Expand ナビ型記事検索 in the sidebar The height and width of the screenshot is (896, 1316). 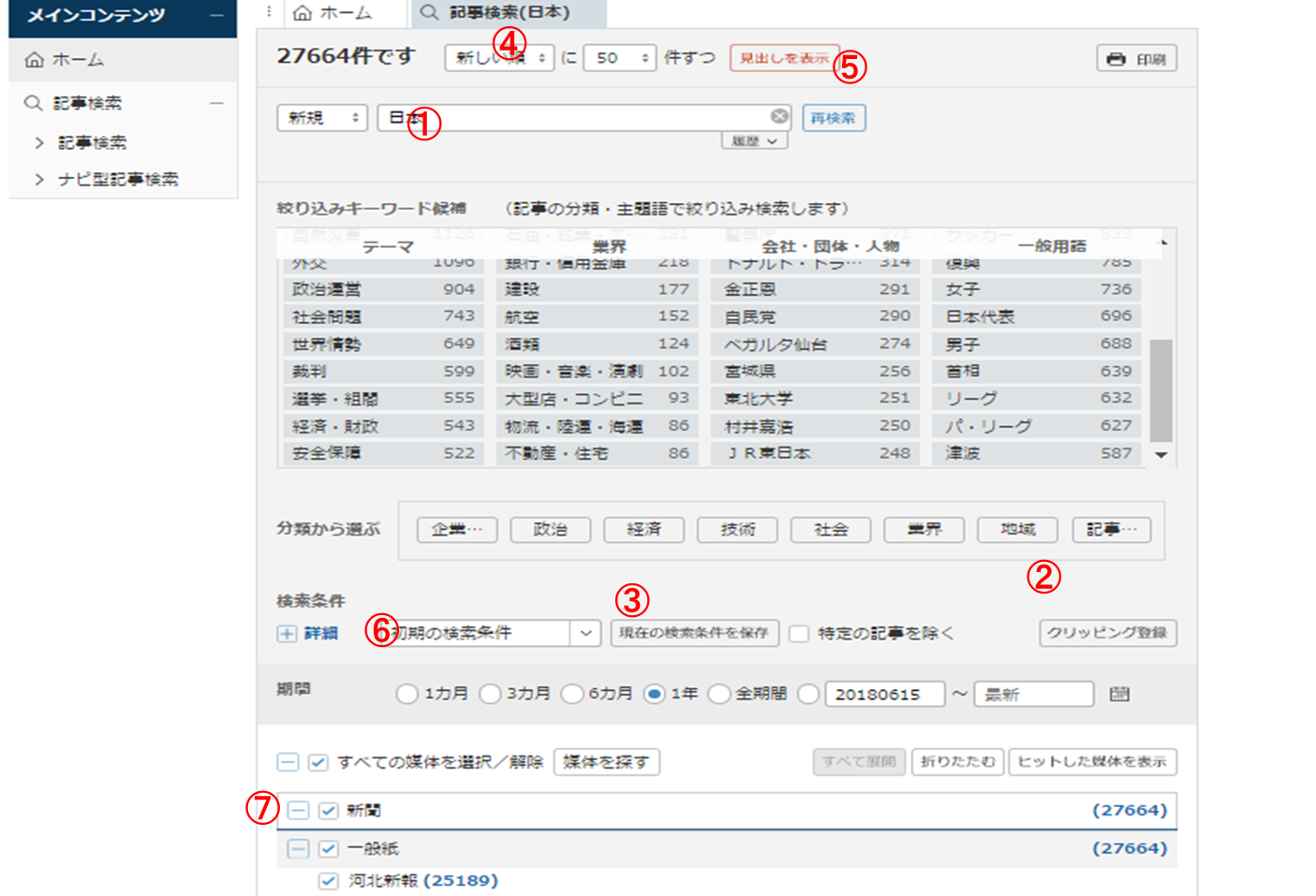point(39,180)
